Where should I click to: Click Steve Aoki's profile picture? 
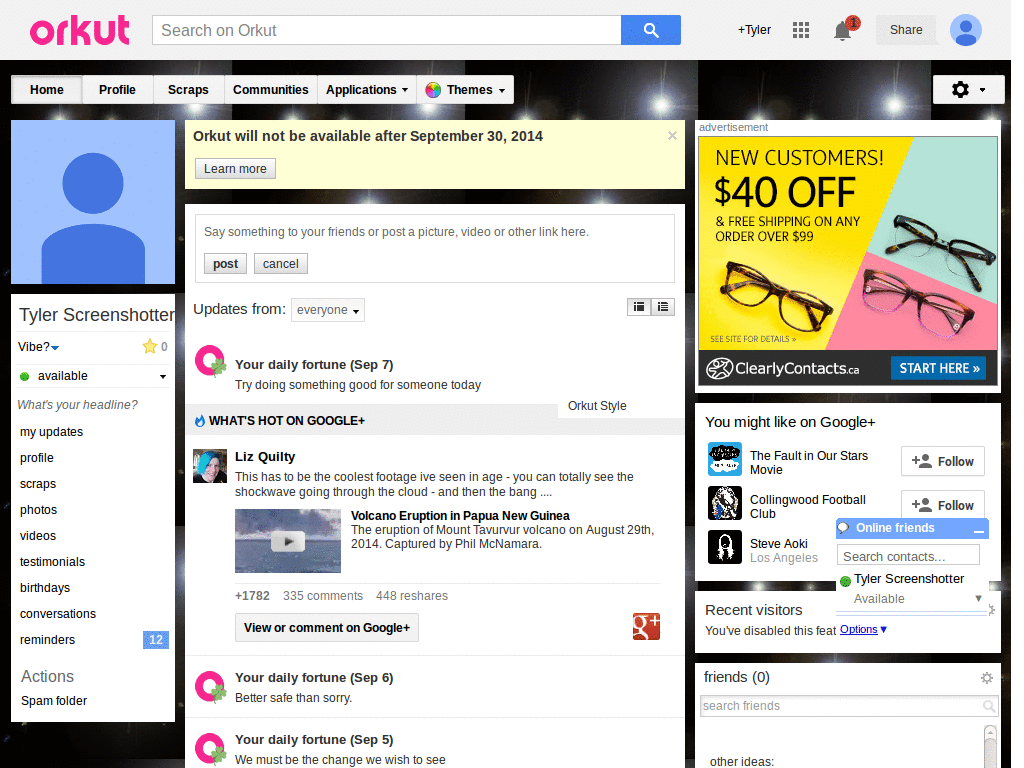click(725, 547)
